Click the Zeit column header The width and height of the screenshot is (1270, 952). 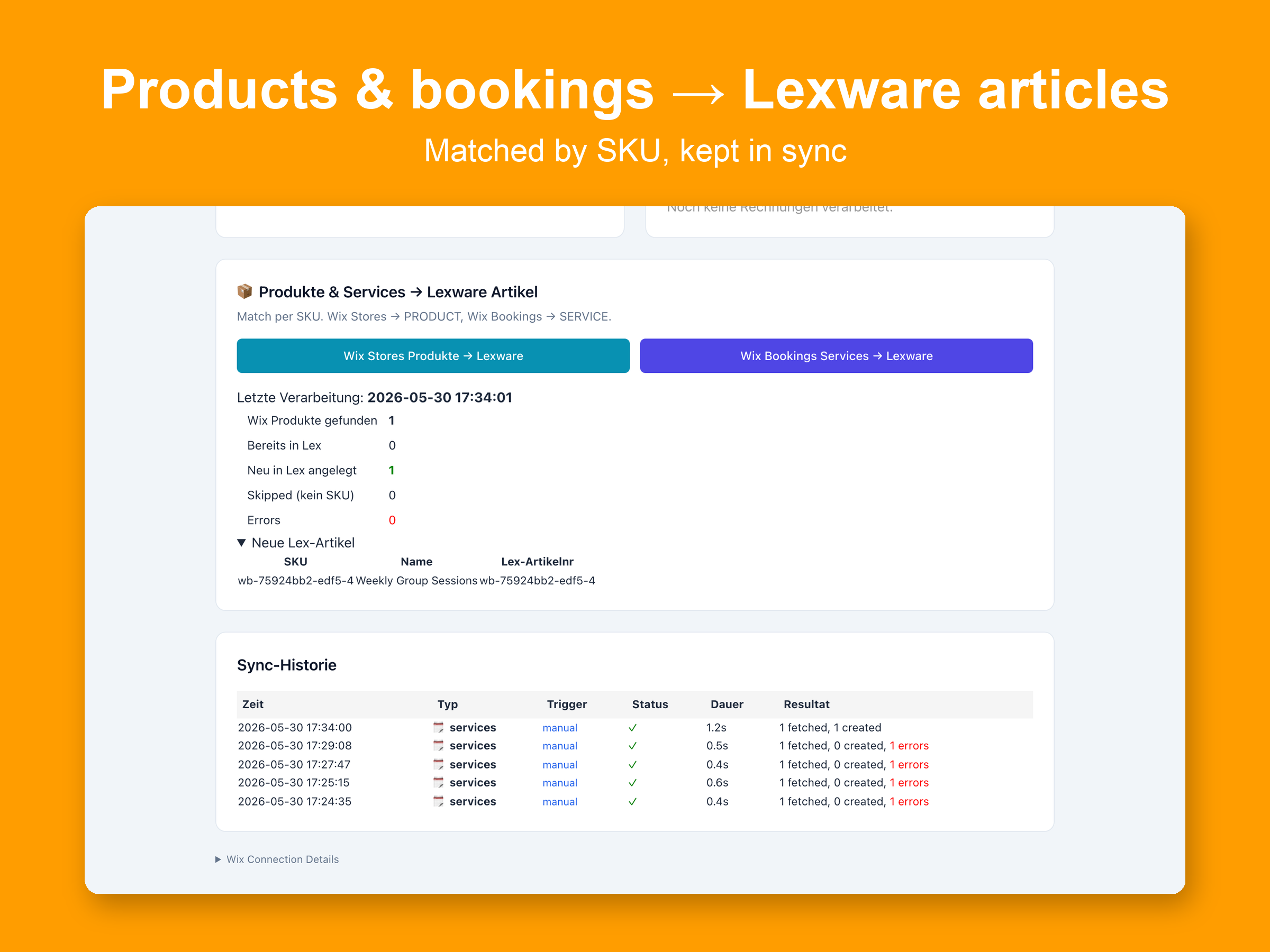[x=252, y=704]
